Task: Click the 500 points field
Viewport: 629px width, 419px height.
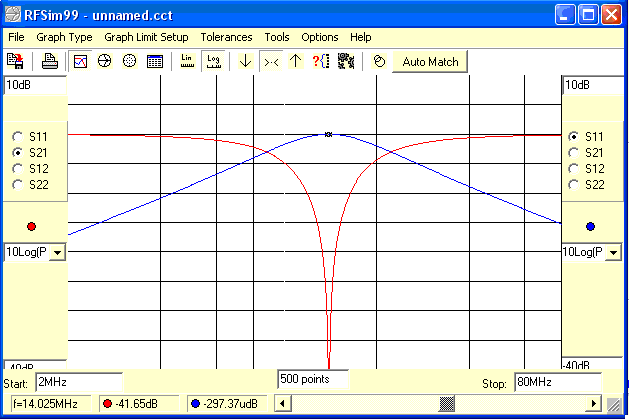Action: 312,379
